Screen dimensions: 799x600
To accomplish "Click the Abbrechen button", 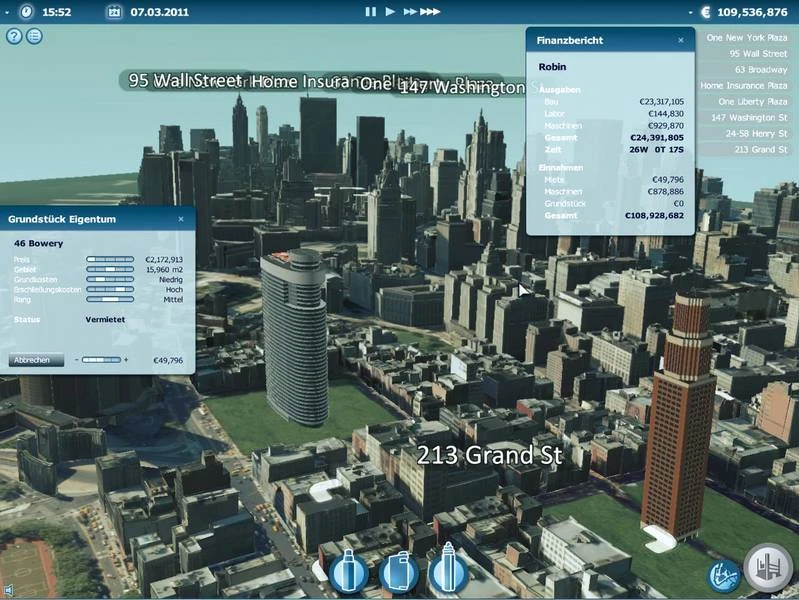I will pos(36,360).
